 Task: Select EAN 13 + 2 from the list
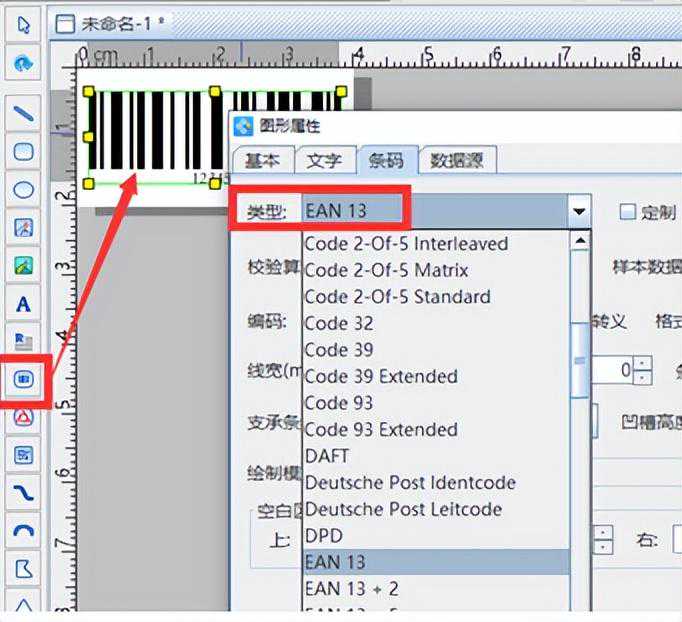tap(351, 589)
